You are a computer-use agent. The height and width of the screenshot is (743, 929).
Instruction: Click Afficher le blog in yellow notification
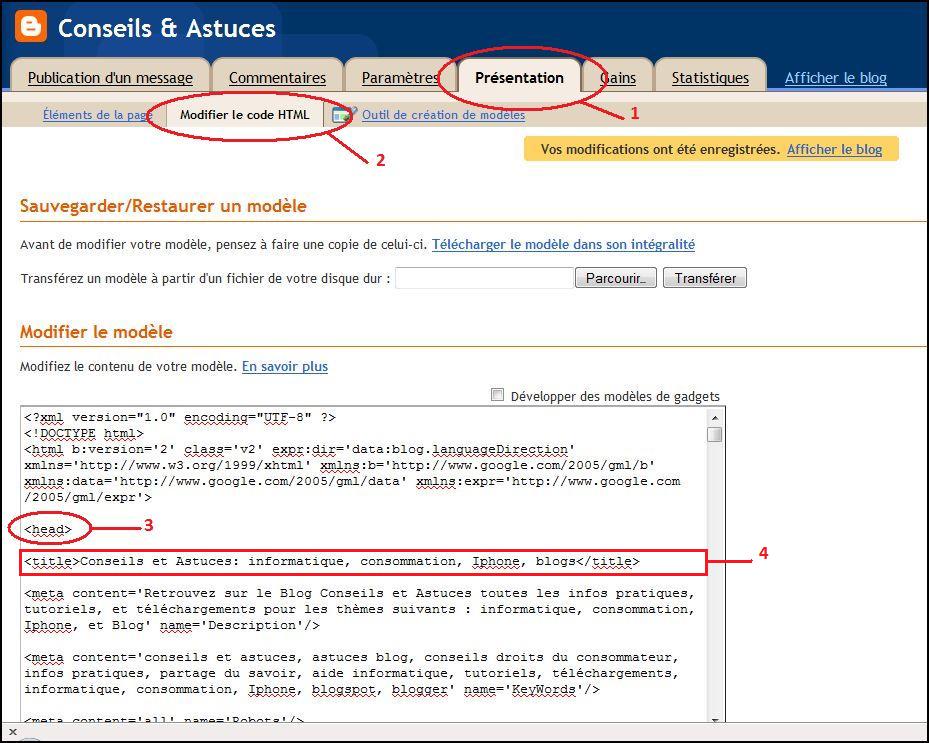(x=834, y=149)
